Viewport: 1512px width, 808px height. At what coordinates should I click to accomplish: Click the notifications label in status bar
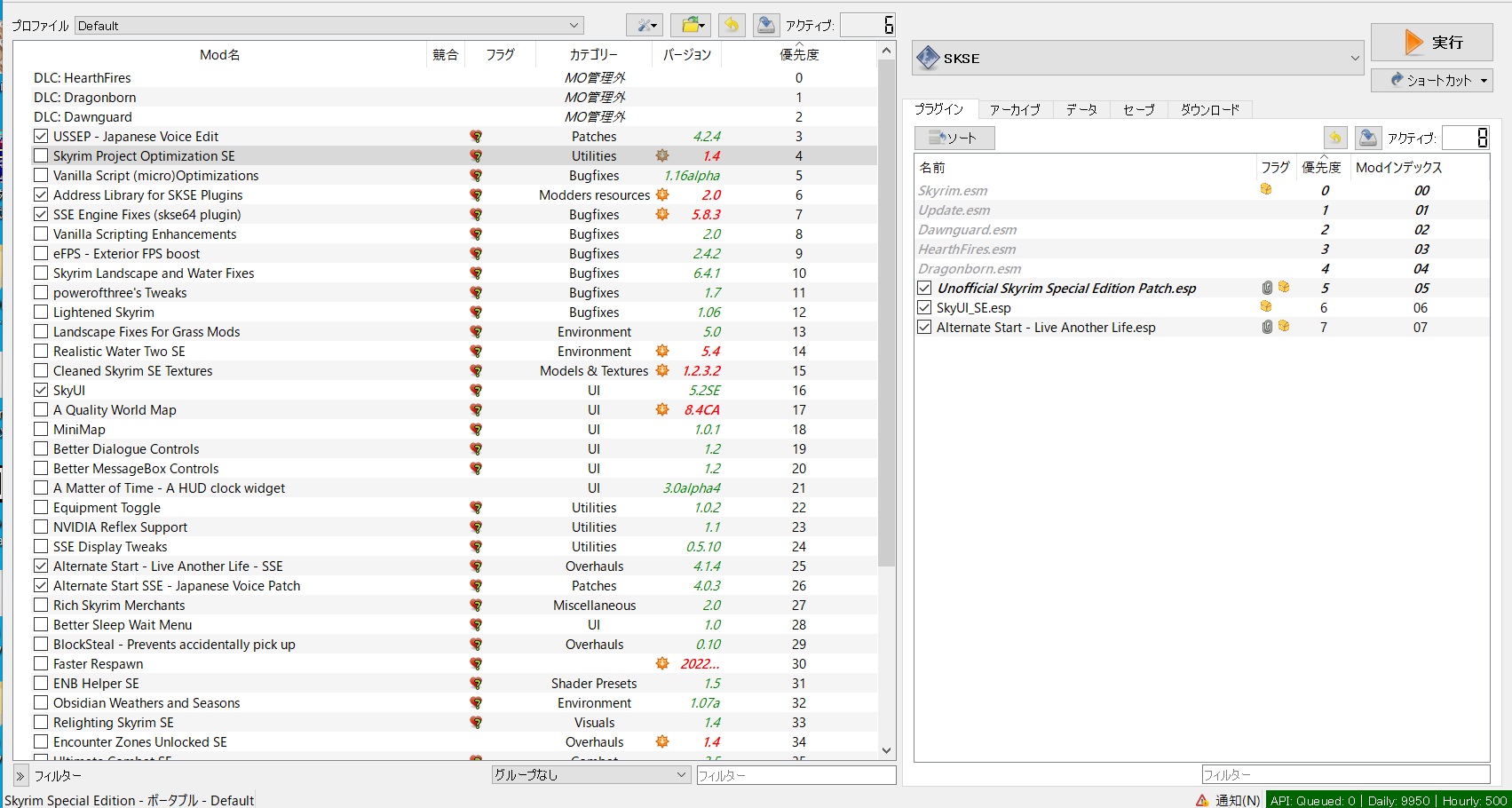[1238, 800]
